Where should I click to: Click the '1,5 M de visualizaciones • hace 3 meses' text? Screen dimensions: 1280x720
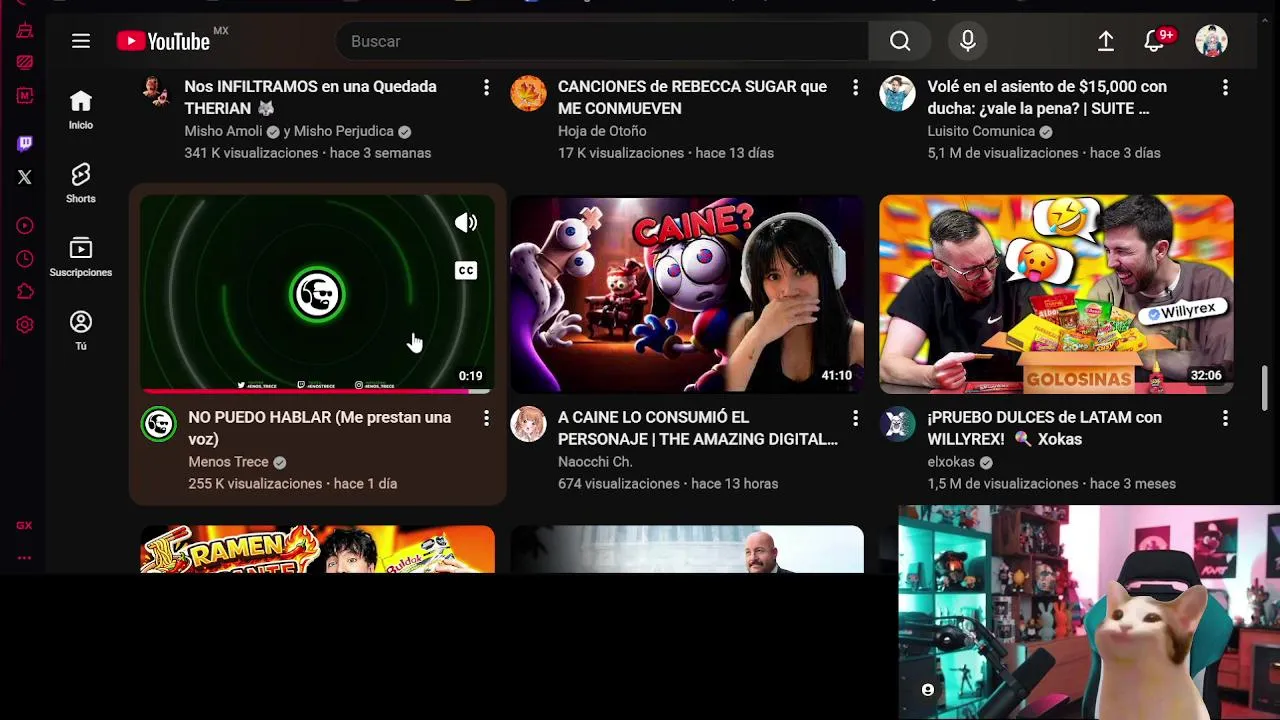(1051, 484)
